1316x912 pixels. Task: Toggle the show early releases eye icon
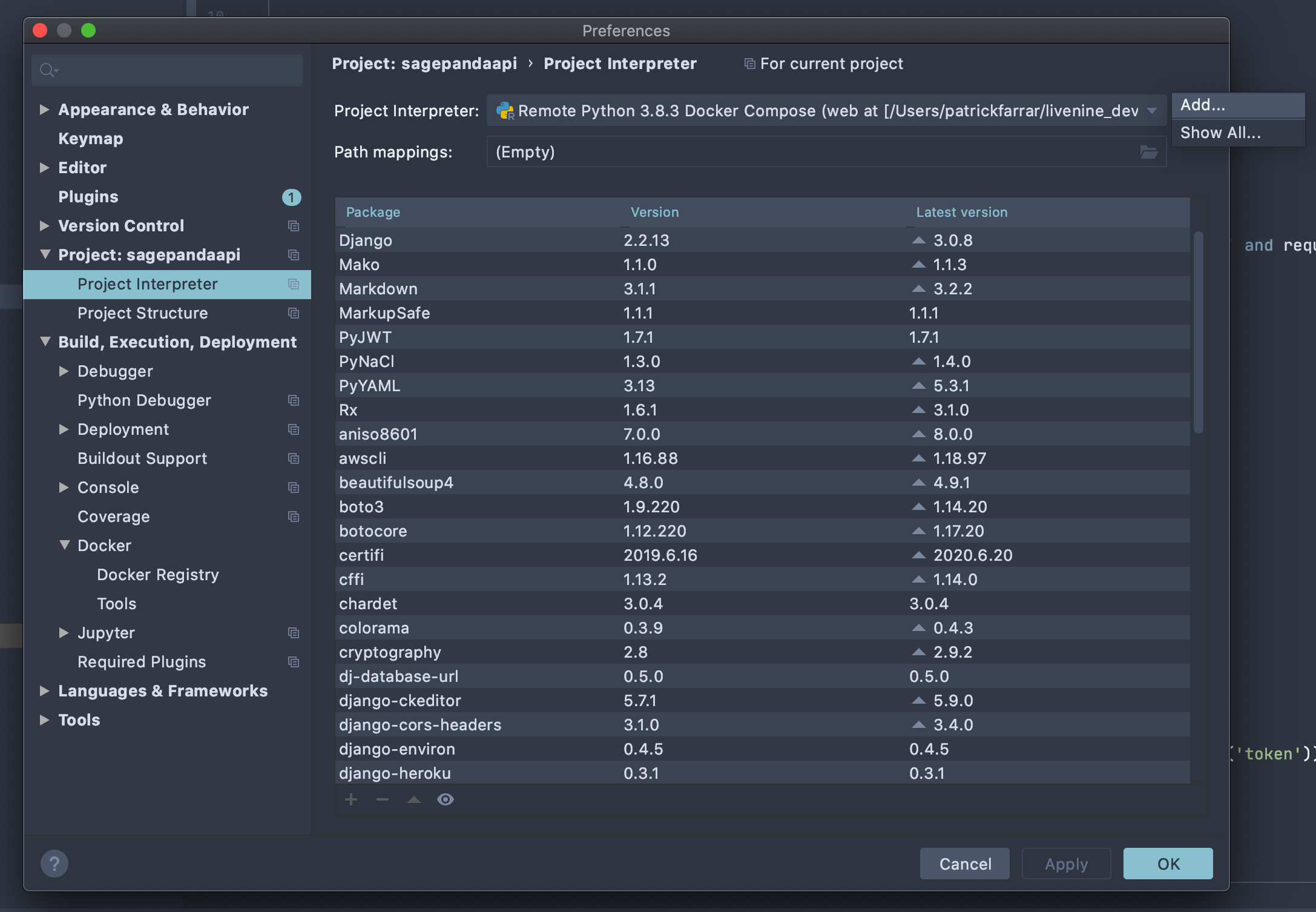[446, 799]
